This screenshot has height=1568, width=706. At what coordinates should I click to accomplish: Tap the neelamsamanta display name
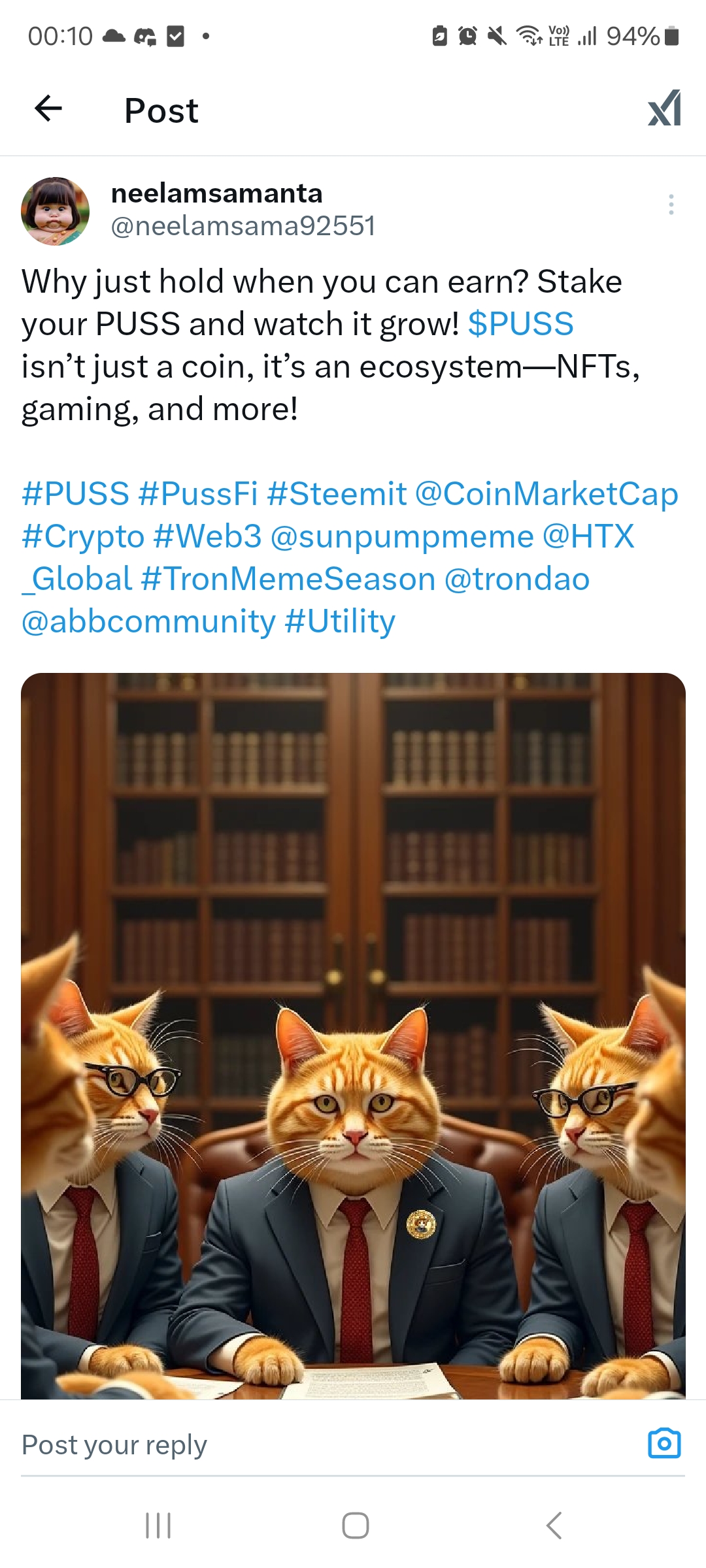(x=217, y=193)
